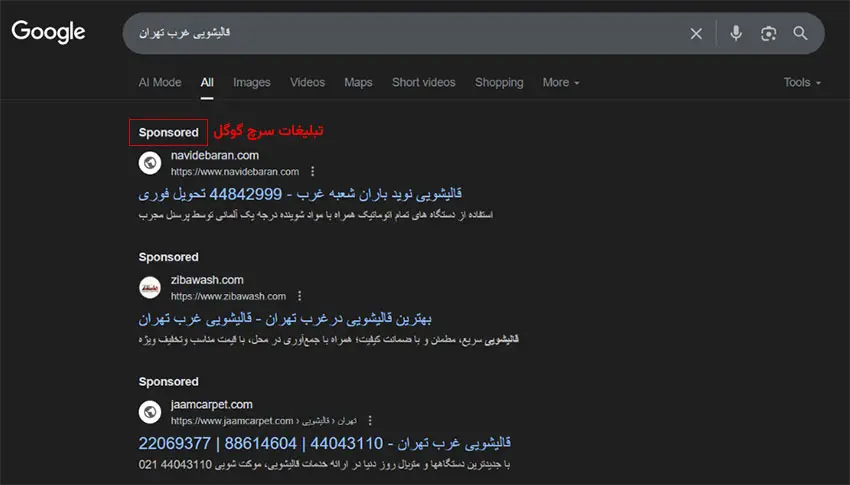Open Google Lens image search icon
The height and width of the screenshot is (485, 850).
click(768, 34)
